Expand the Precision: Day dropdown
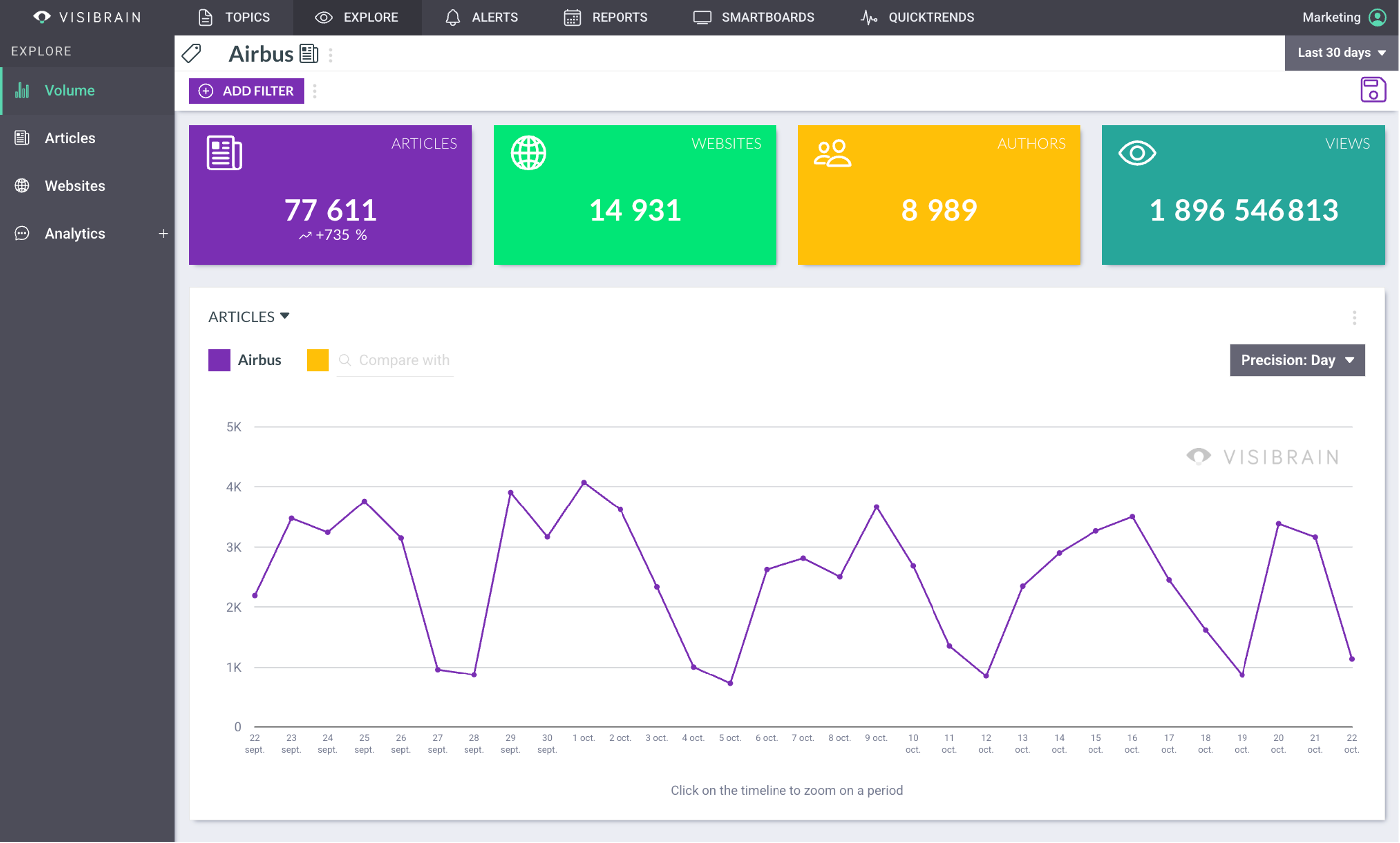Screen dimensions: 1400x843 (1297, 360)
